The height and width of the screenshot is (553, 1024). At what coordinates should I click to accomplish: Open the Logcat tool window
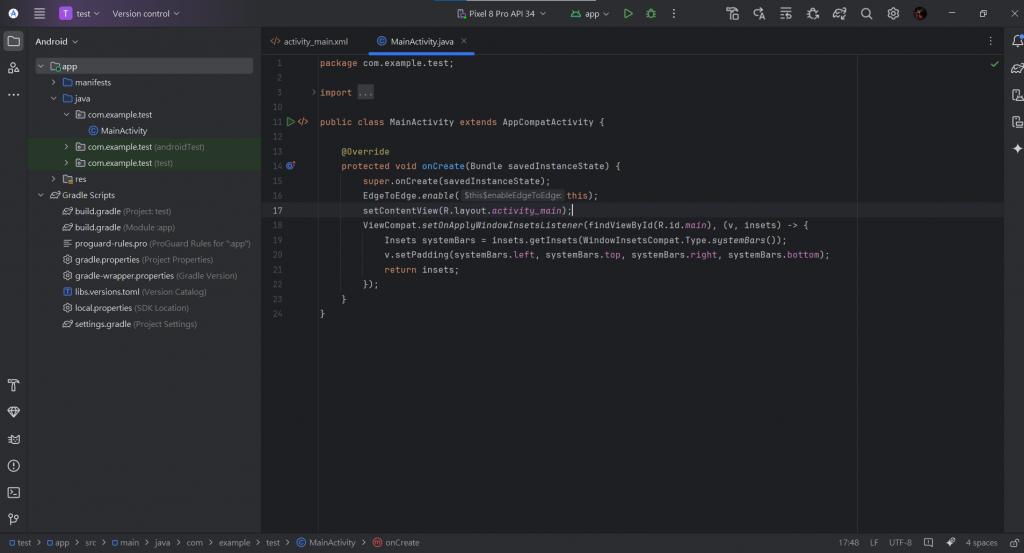coord(14,439)
